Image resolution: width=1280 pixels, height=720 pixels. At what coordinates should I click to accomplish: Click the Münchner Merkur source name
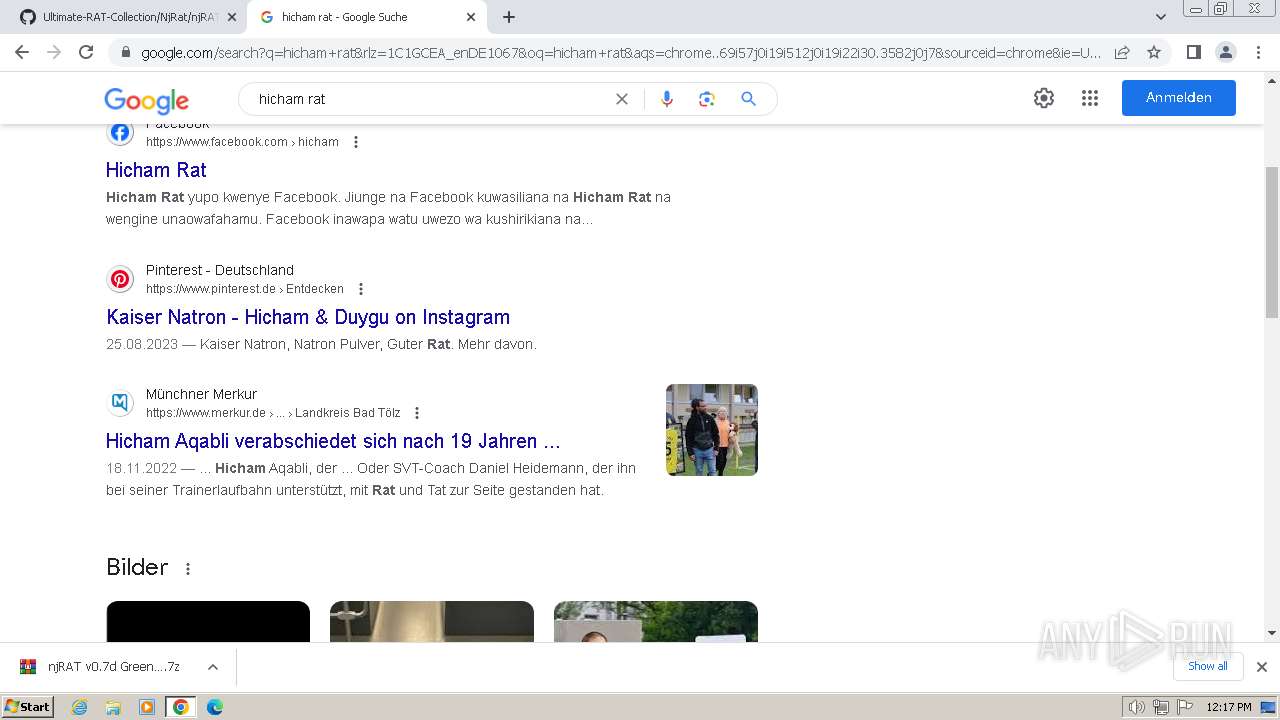[x=201, y=394]
